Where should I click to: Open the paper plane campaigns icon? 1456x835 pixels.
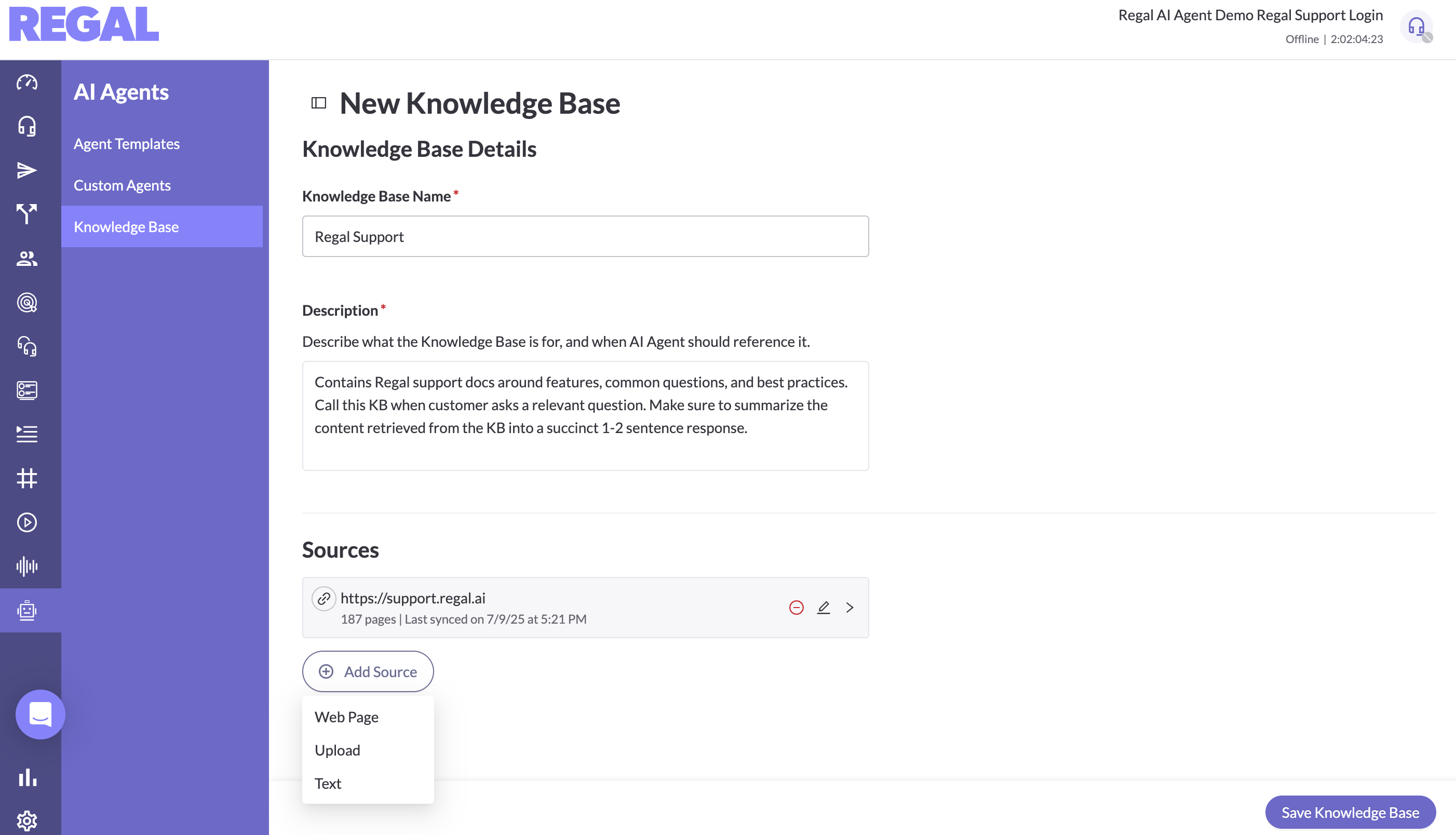click(27, 170)
